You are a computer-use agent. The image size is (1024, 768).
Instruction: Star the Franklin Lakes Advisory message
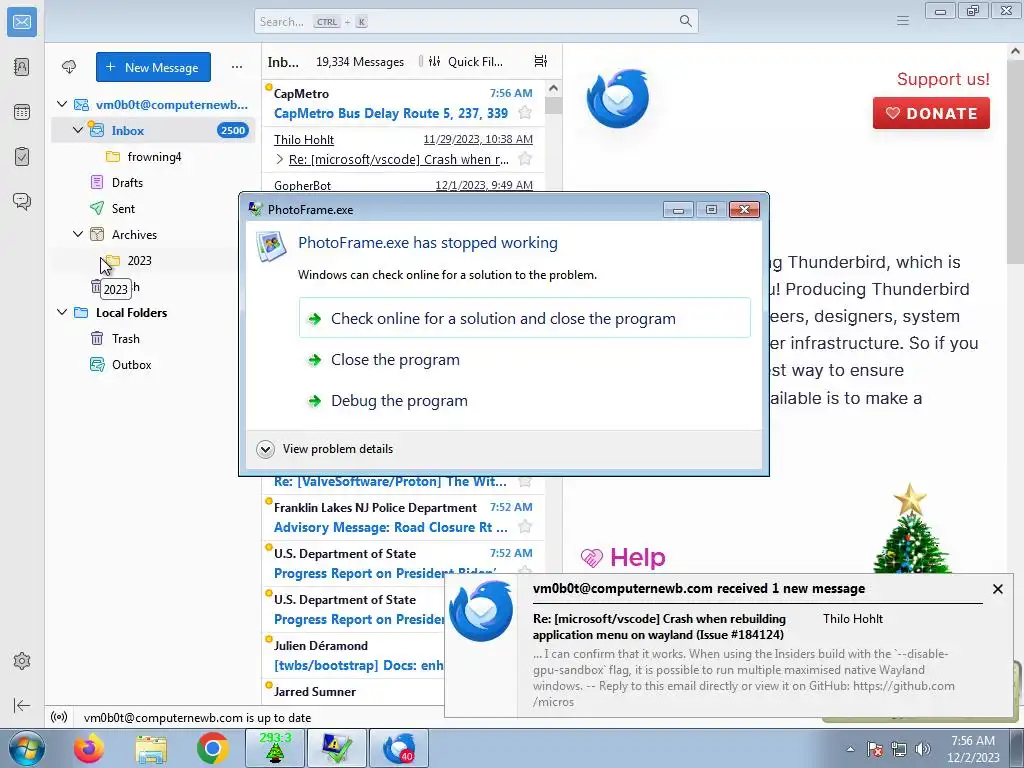pos(524,526)
